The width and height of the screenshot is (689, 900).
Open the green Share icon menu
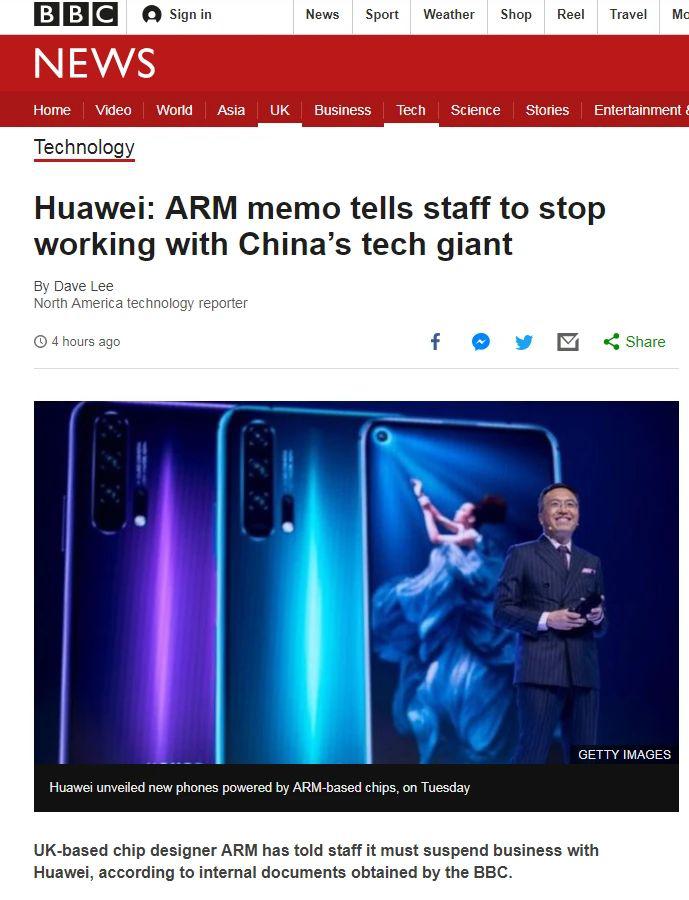(x=611, y=342)
